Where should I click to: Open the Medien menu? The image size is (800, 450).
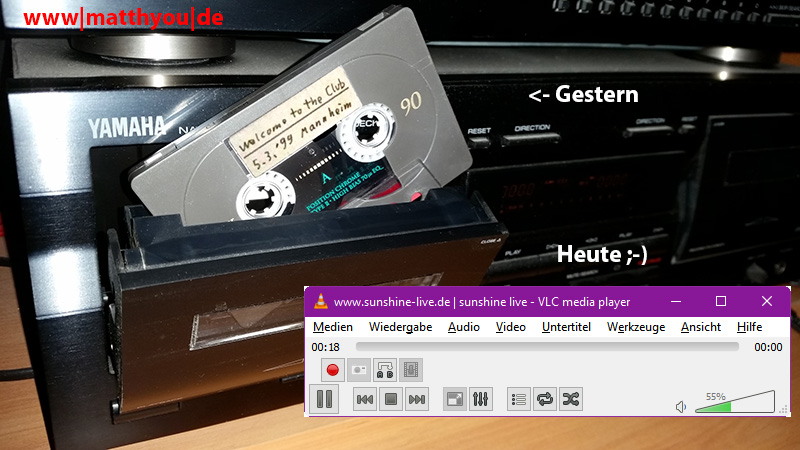click(332, 327)
